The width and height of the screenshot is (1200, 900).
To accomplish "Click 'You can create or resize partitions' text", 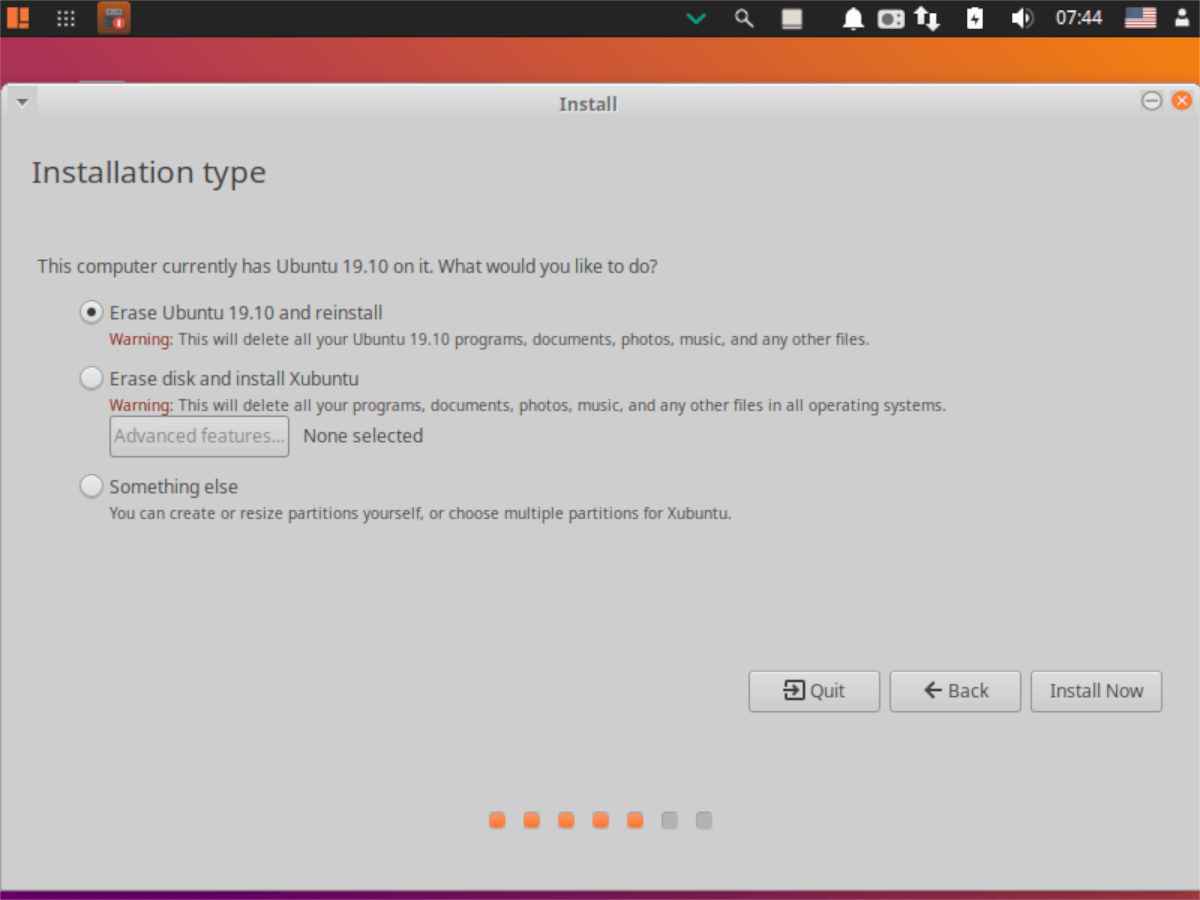I will (420, 514).
